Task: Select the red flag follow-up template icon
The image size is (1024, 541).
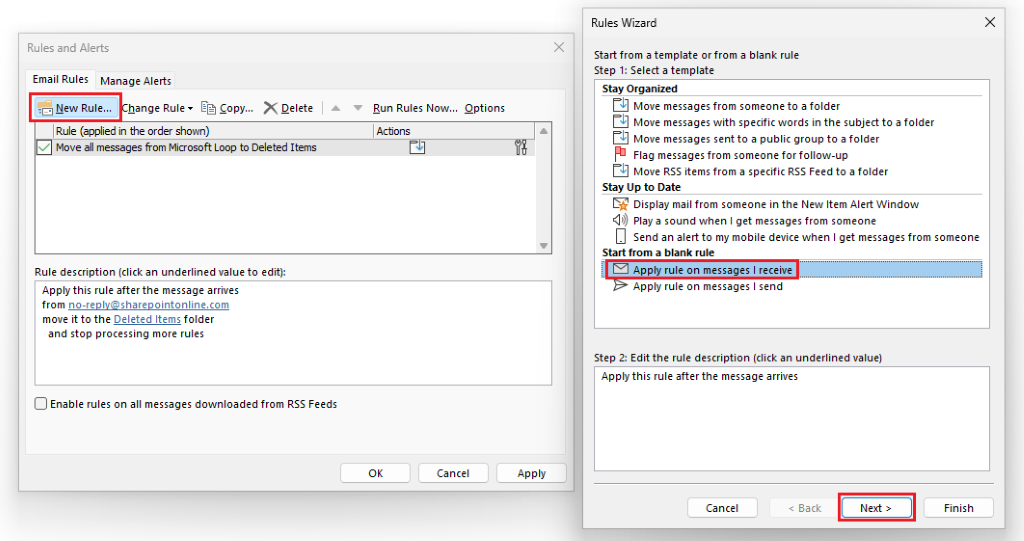Action: pos(620,154)
